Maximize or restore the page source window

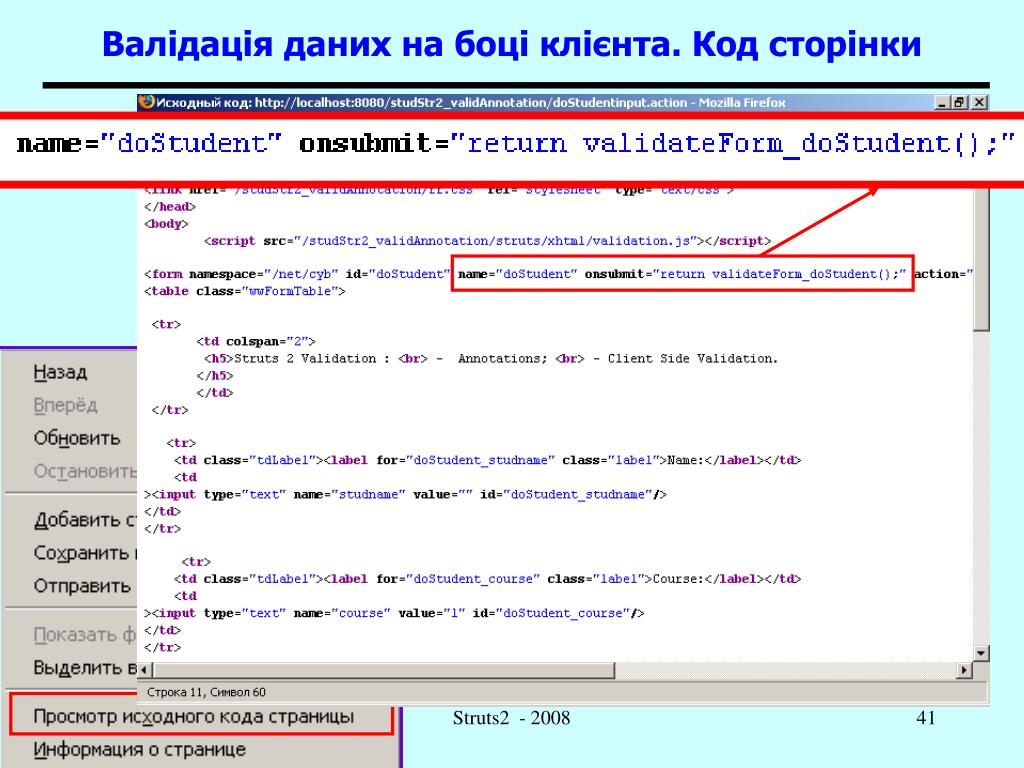pyautogui.click(x=960, y=102)
